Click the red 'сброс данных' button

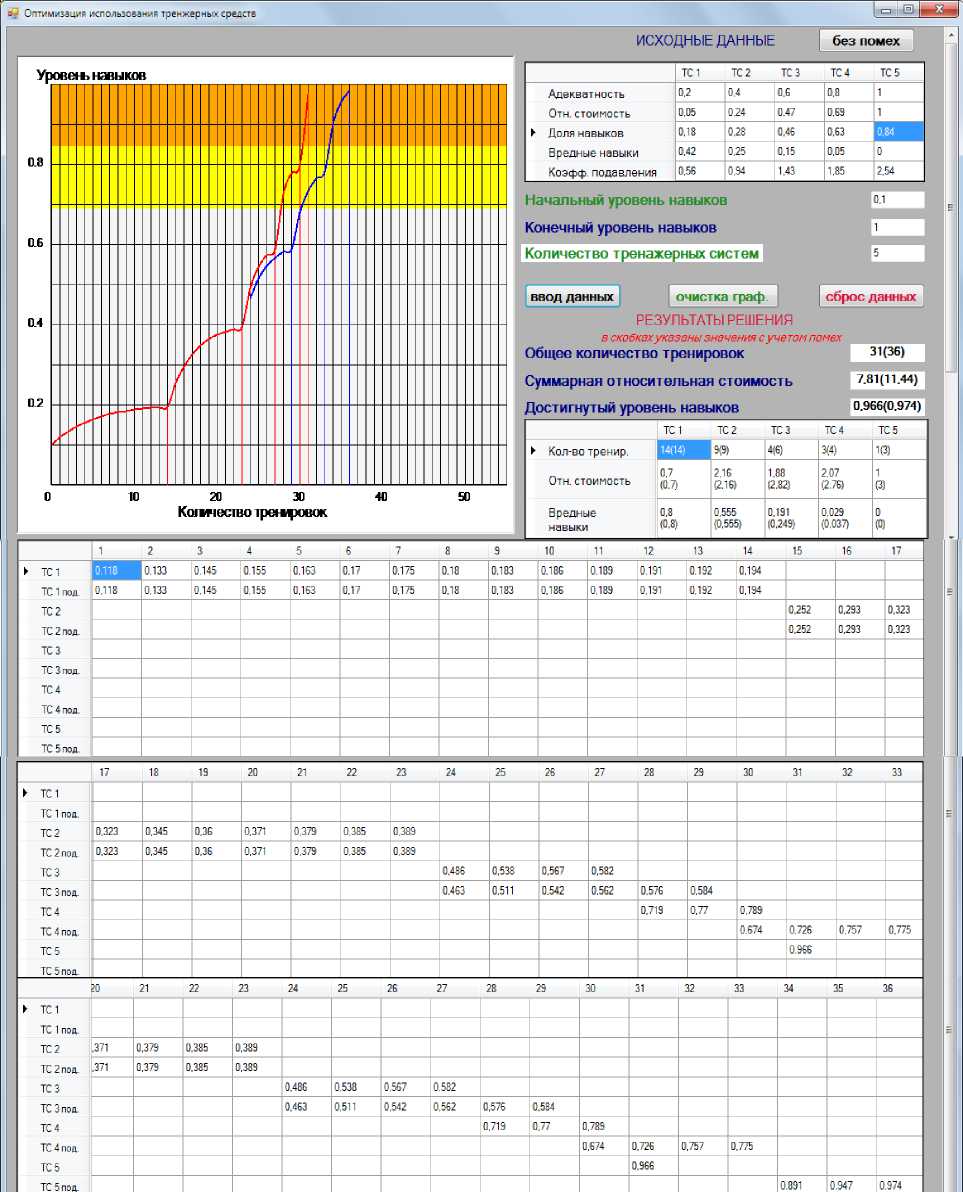[870, 297]
